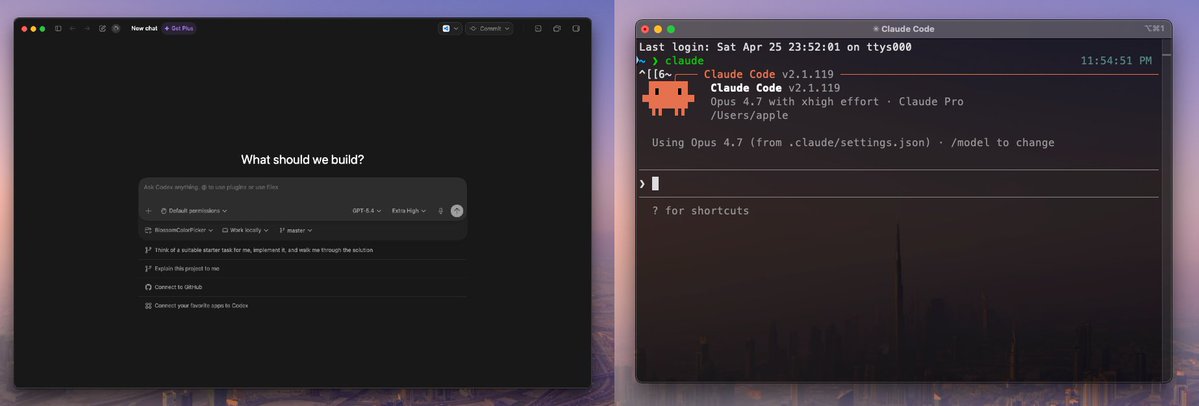Click Opus 4.7 with xhigh effort line

pos(837,102)
